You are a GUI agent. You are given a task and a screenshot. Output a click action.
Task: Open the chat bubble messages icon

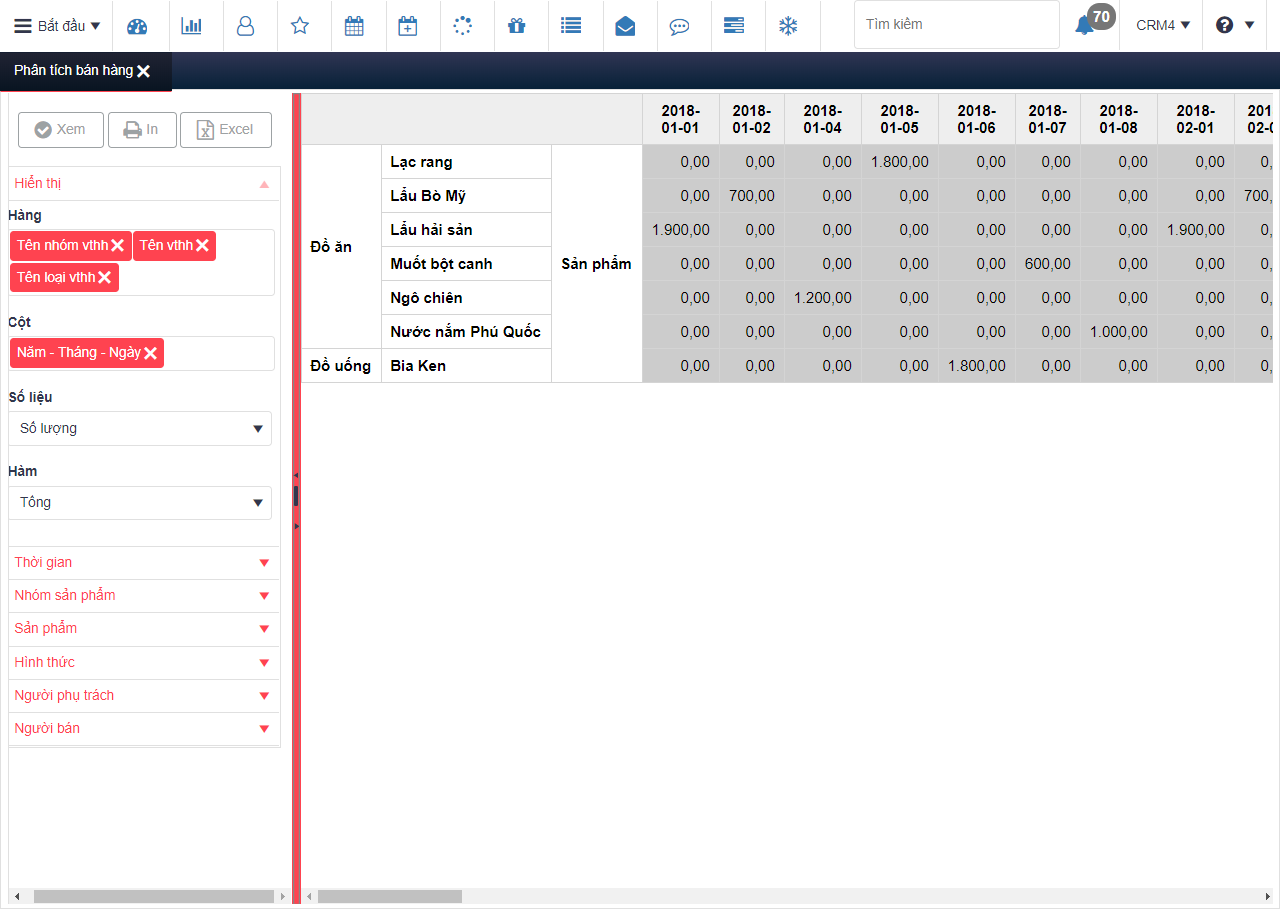(679, 26)
